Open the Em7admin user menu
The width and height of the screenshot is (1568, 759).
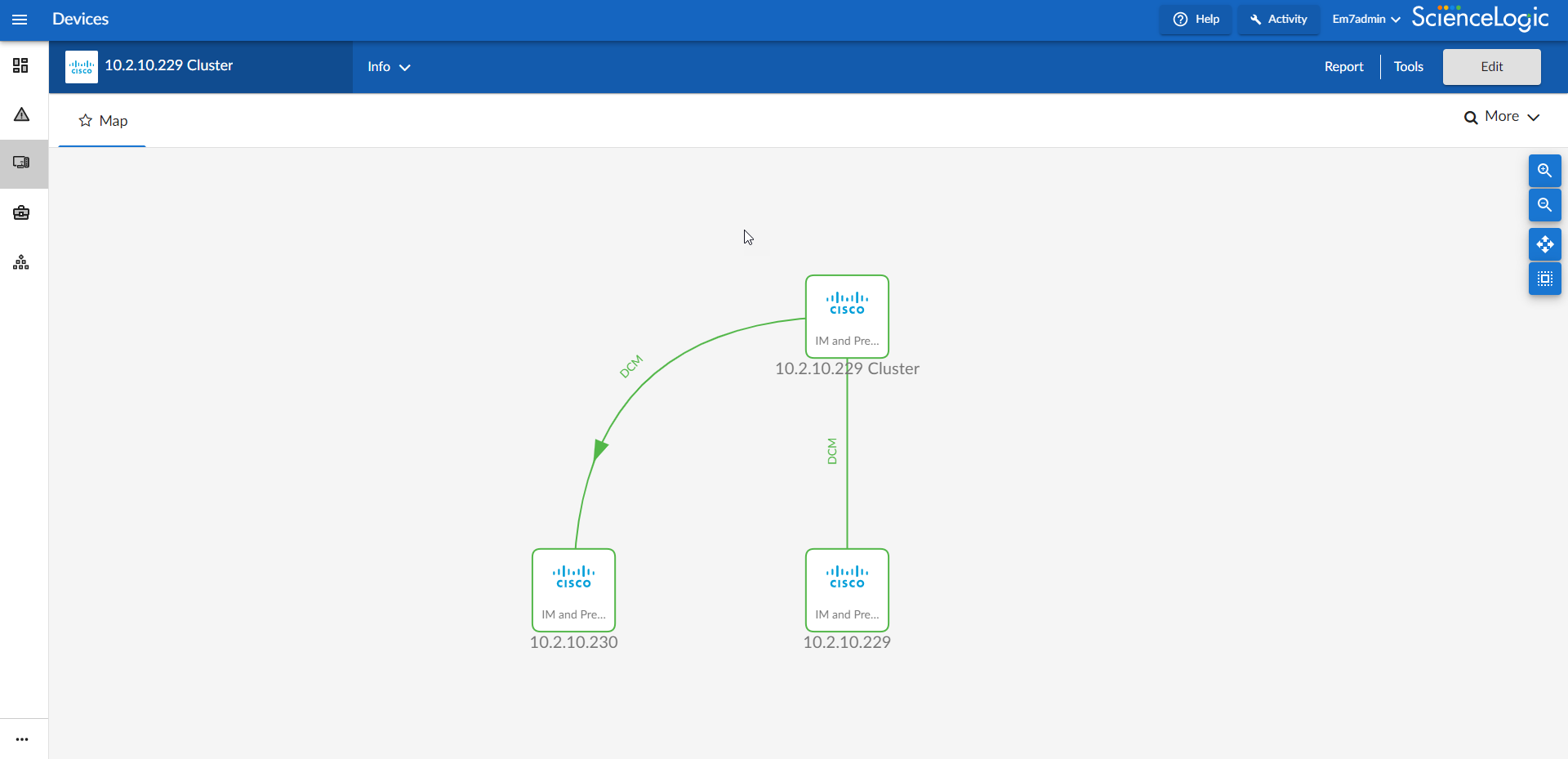[x=1365, y=20]
